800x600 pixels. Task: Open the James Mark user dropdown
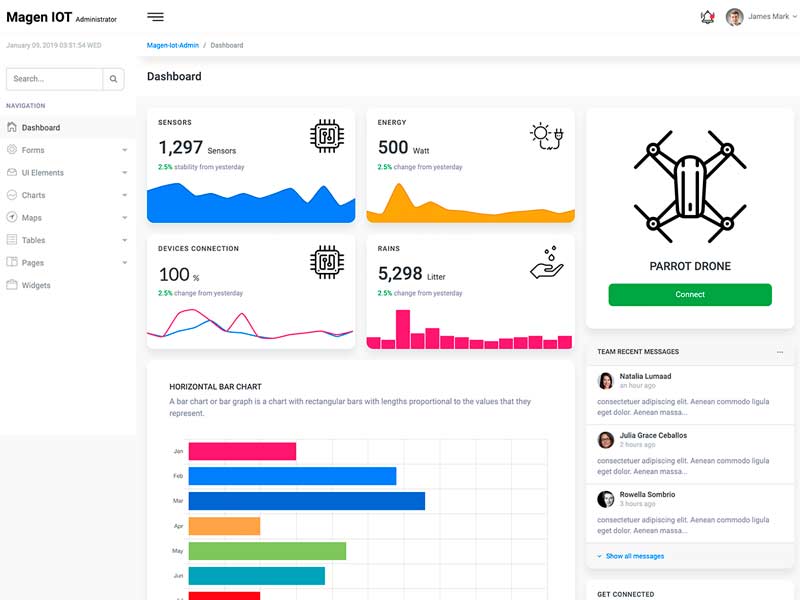click(x=772, y=16)
